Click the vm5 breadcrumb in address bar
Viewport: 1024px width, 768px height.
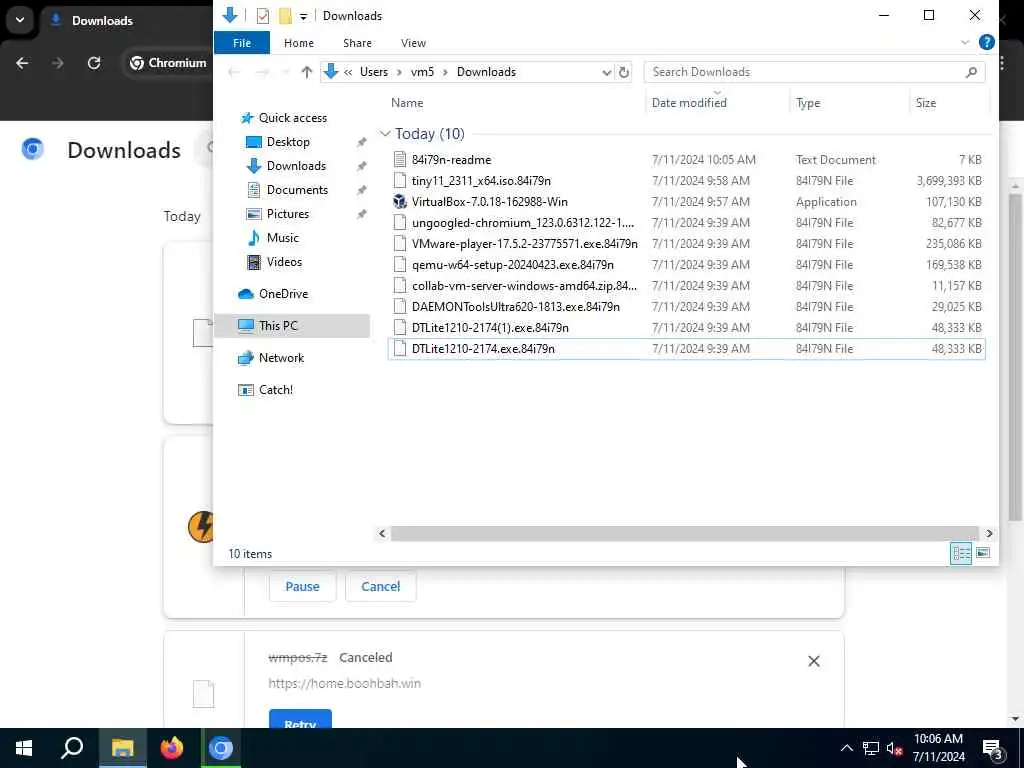click(422, 72)
